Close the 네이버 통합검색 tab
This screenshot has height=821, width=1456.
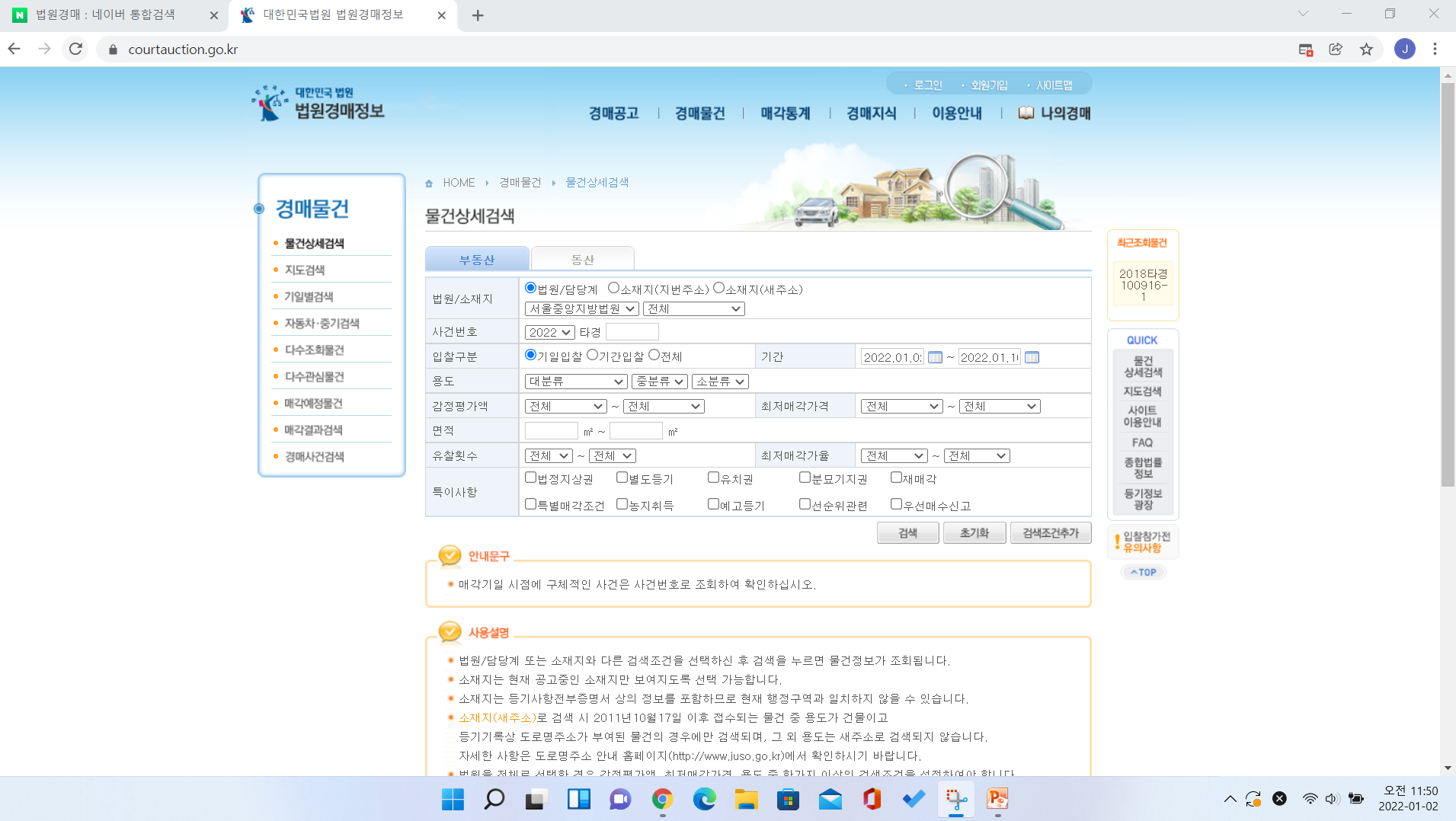[x=213, y=15]
